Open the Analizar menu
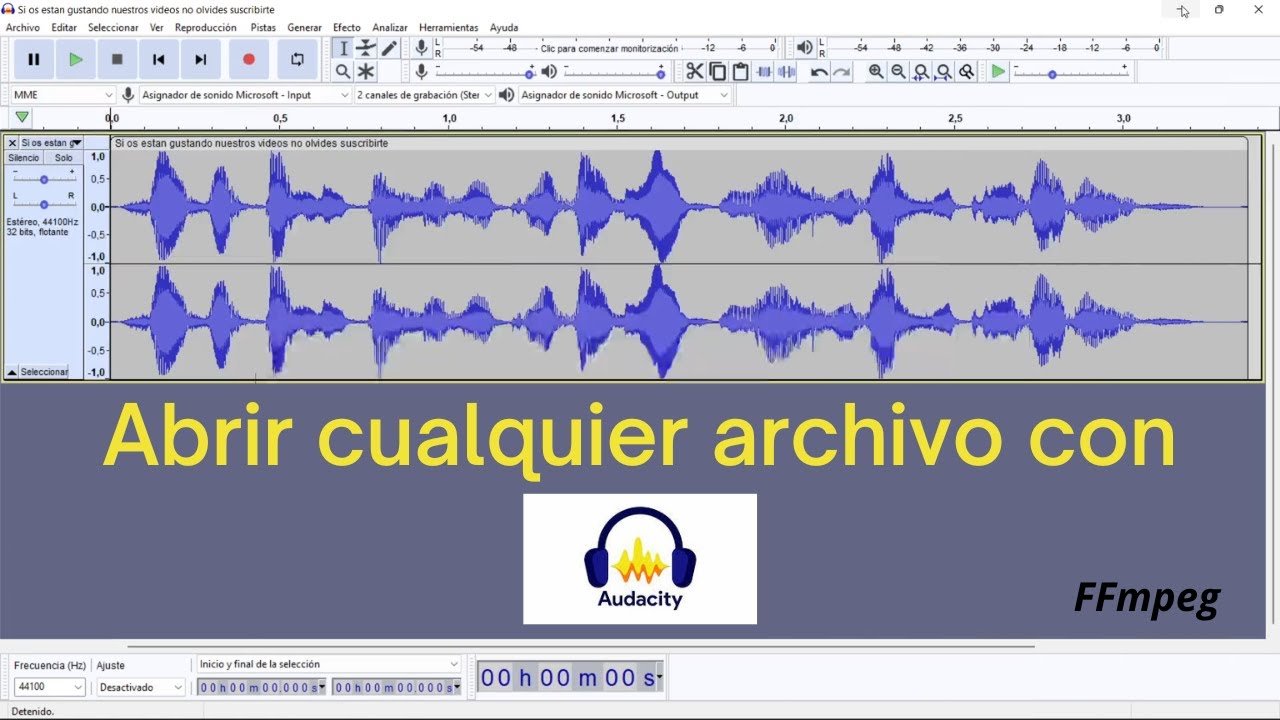The height and width of the screenshot is (720, 1280). 390,27
